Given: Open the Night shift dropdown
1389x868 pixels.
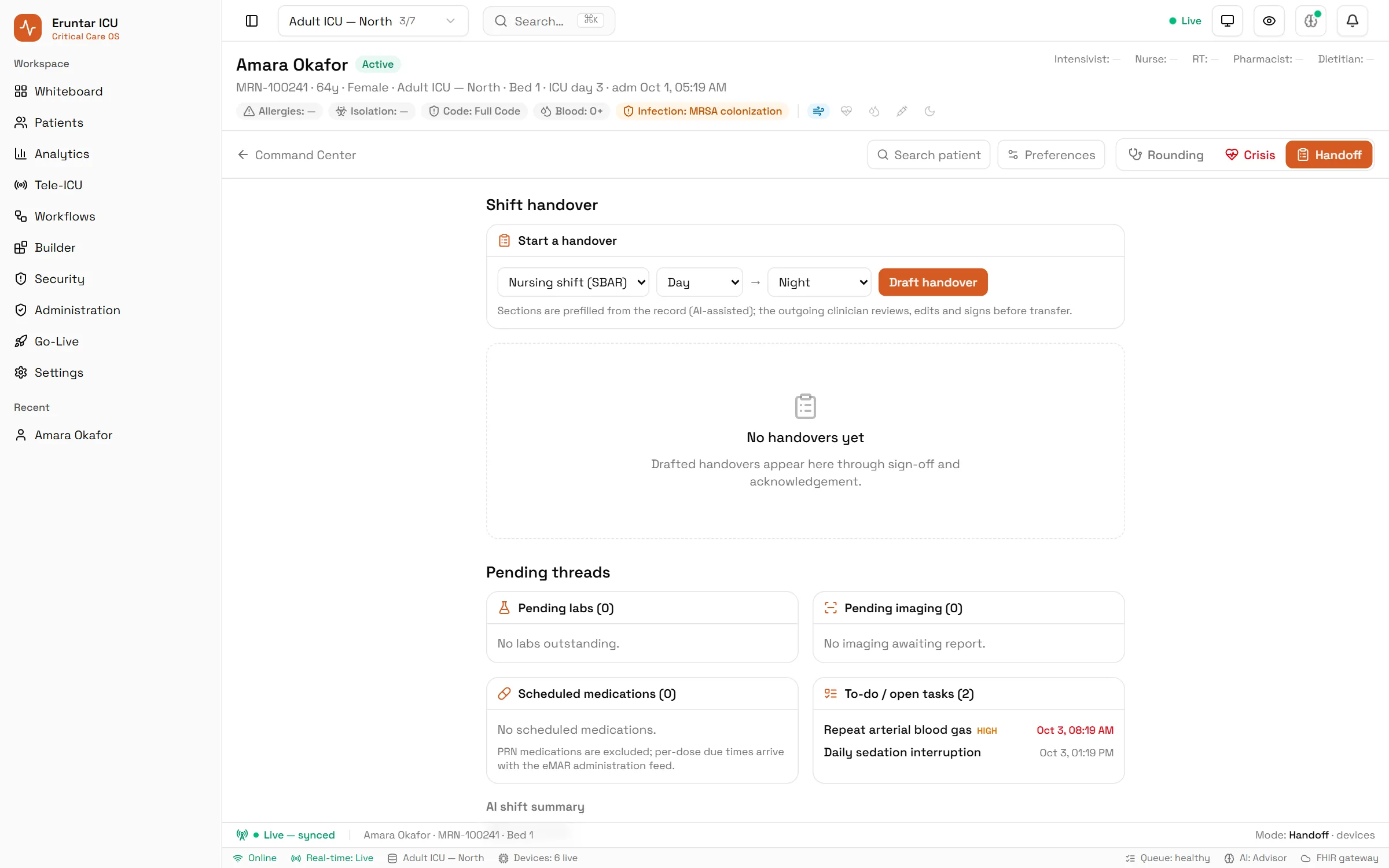Looking at the screenshot, I should tap(819, 282).
